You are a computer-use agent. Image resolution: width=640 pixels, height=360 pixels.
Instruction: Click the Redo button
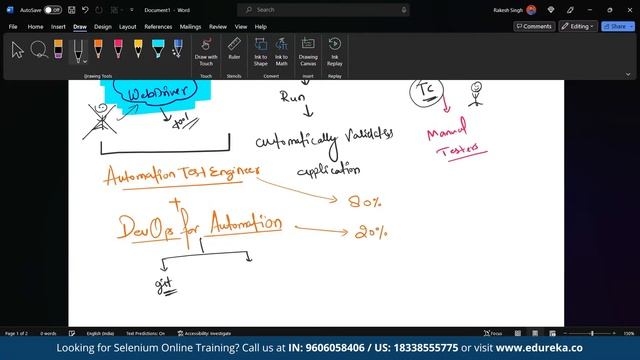[x=99, y=10]
